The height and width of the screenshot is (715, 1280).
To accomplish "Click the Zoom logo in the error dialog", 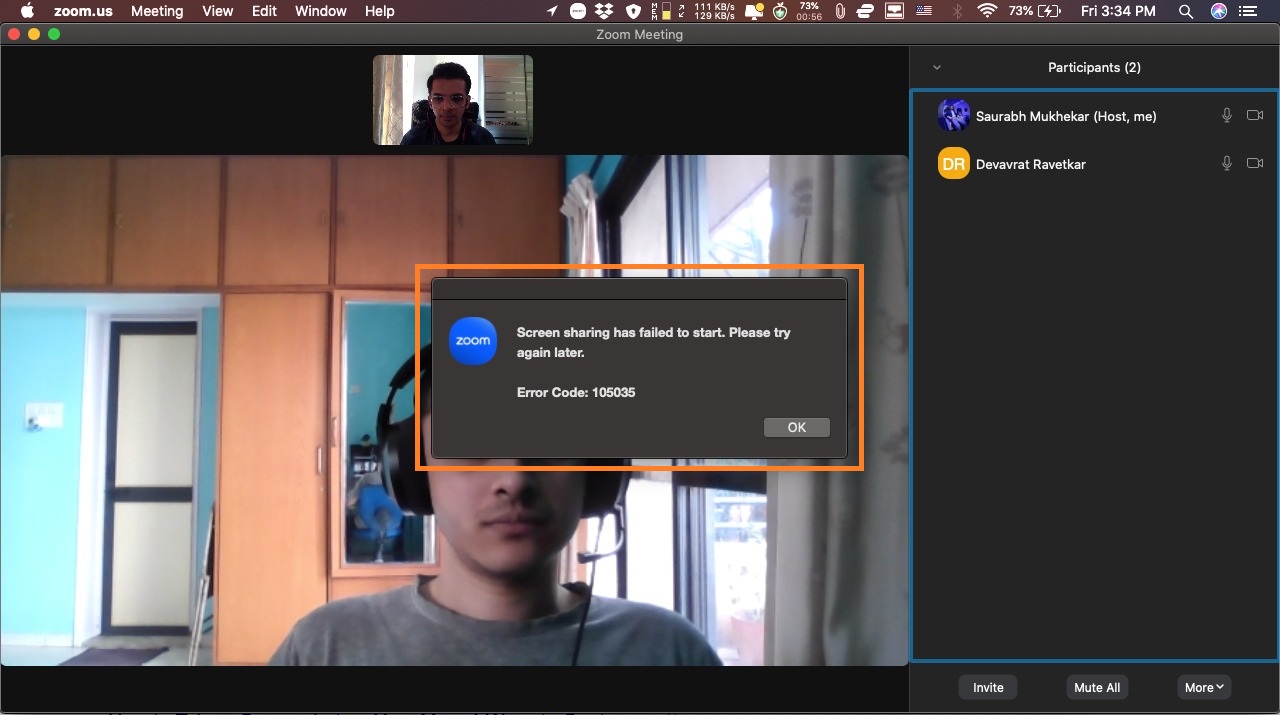I will click(471, 341).
